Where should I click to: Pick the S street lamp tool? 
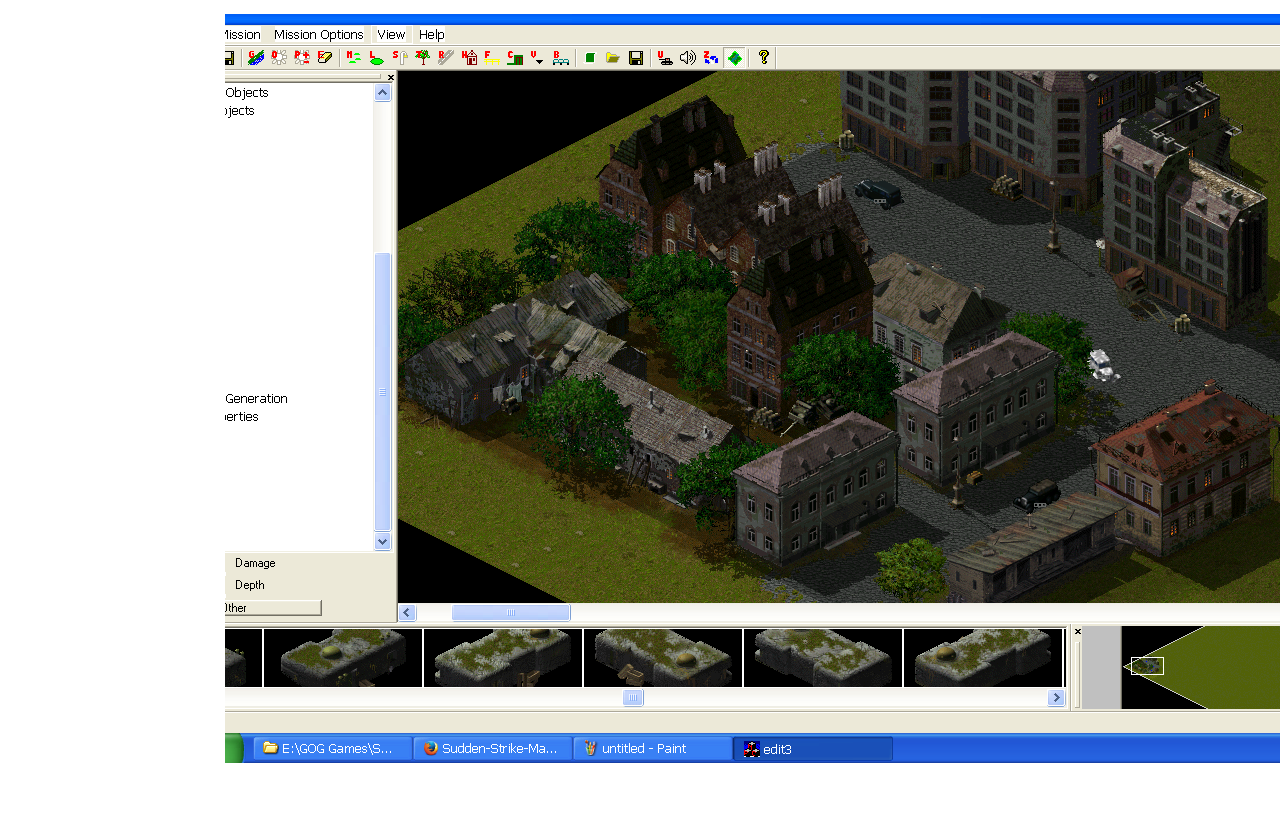[x=400, y=58]
